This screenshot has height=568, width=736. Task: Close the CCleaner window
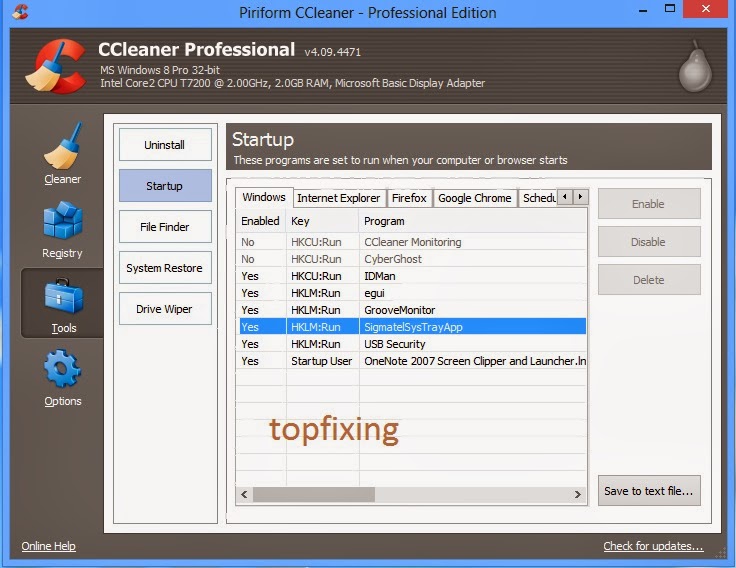(705, 9)
